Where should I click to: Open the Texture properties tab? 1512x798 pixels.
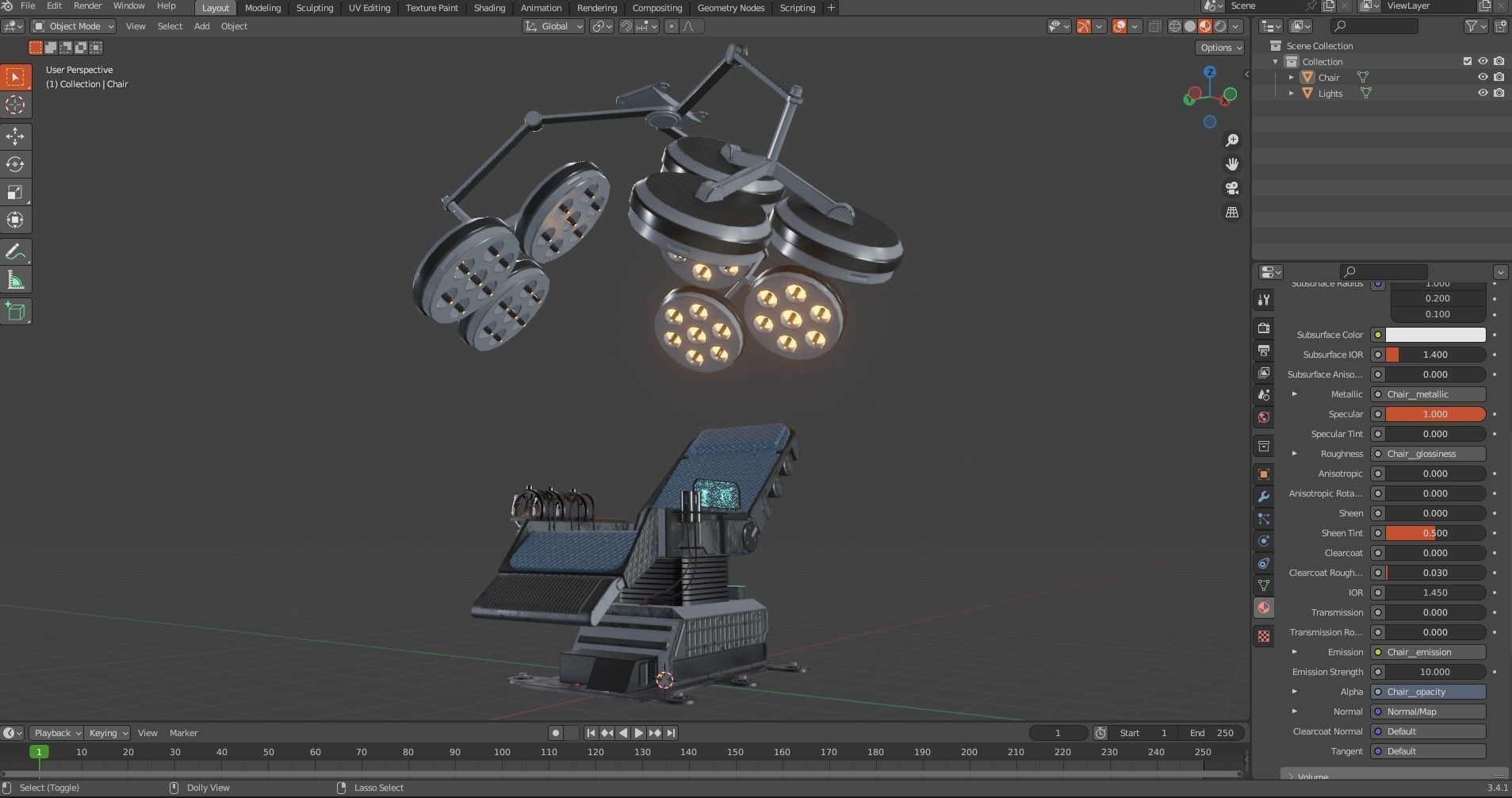pos(1264,636)
